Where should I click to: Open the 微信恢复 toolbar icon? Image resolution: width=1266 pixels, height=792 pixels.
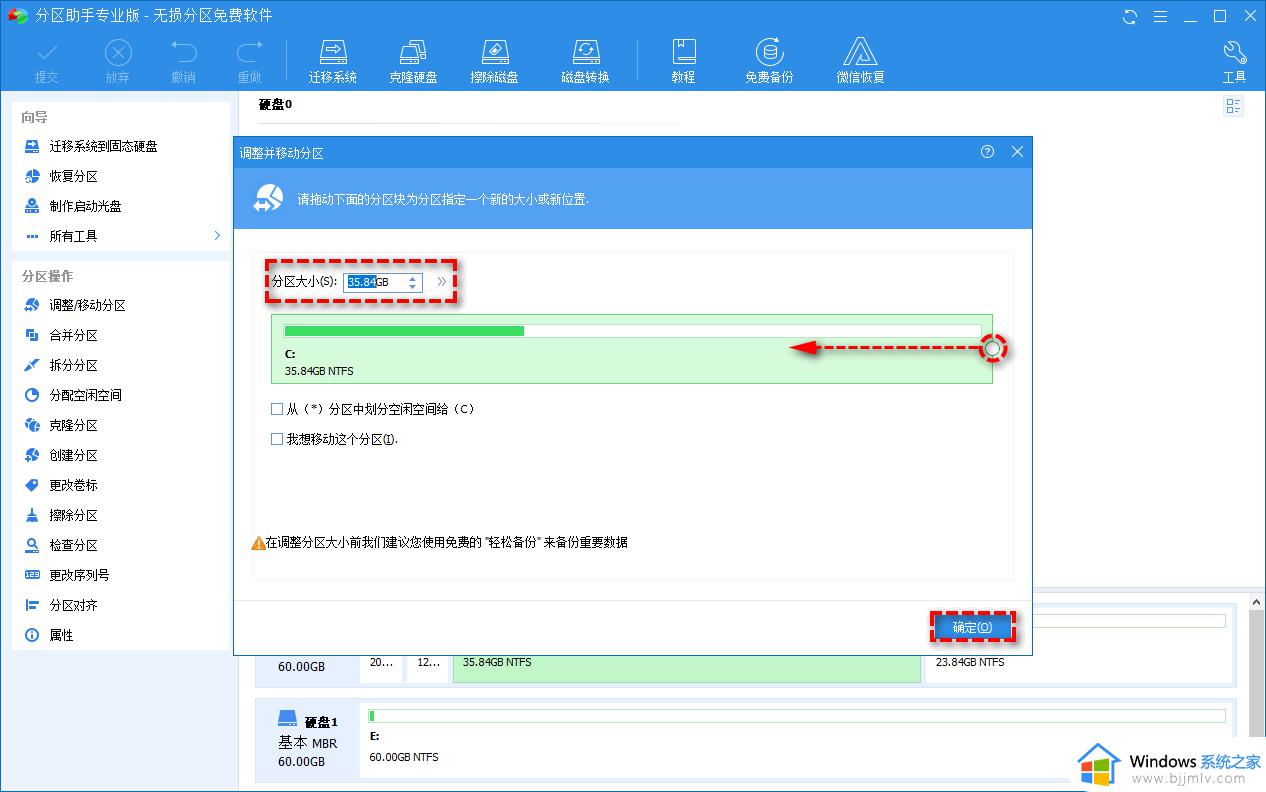click(861, 60)
